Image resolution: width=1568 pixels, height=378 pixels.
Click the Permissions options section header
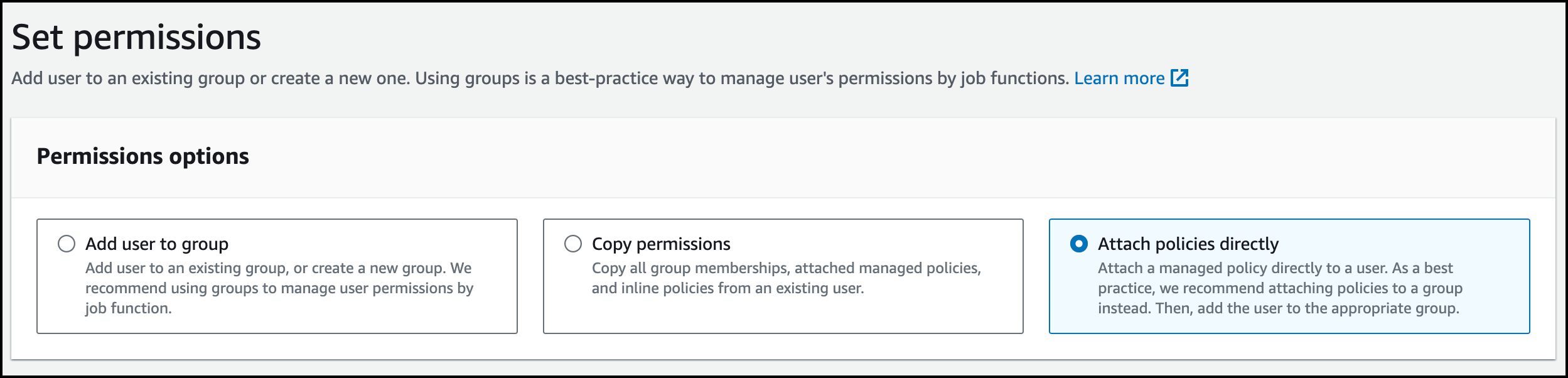pyautogui.click(x=142, y=156)
